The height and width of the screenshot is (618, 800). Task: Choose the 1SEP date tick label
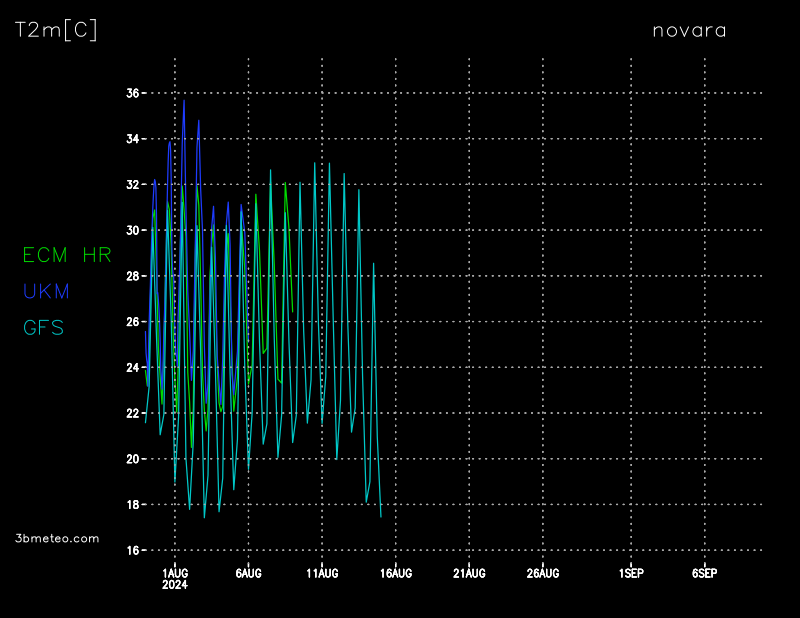click(631, 573)
